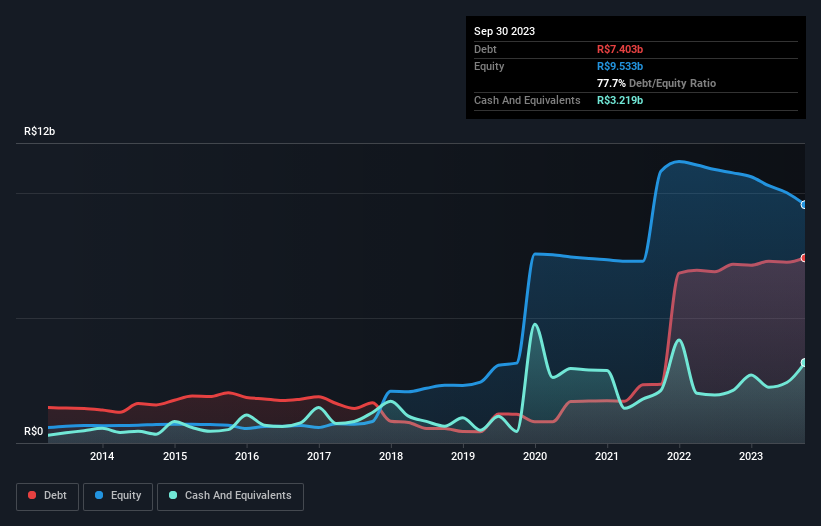Click the red Debt endpoint marker
821x526 pixels.
(x=804, y=258)
